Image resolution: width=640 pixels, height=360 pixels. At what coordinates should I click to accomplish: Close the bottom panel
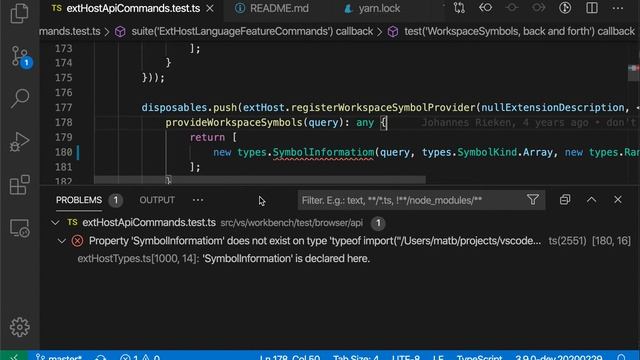click(x=618, y=200)
